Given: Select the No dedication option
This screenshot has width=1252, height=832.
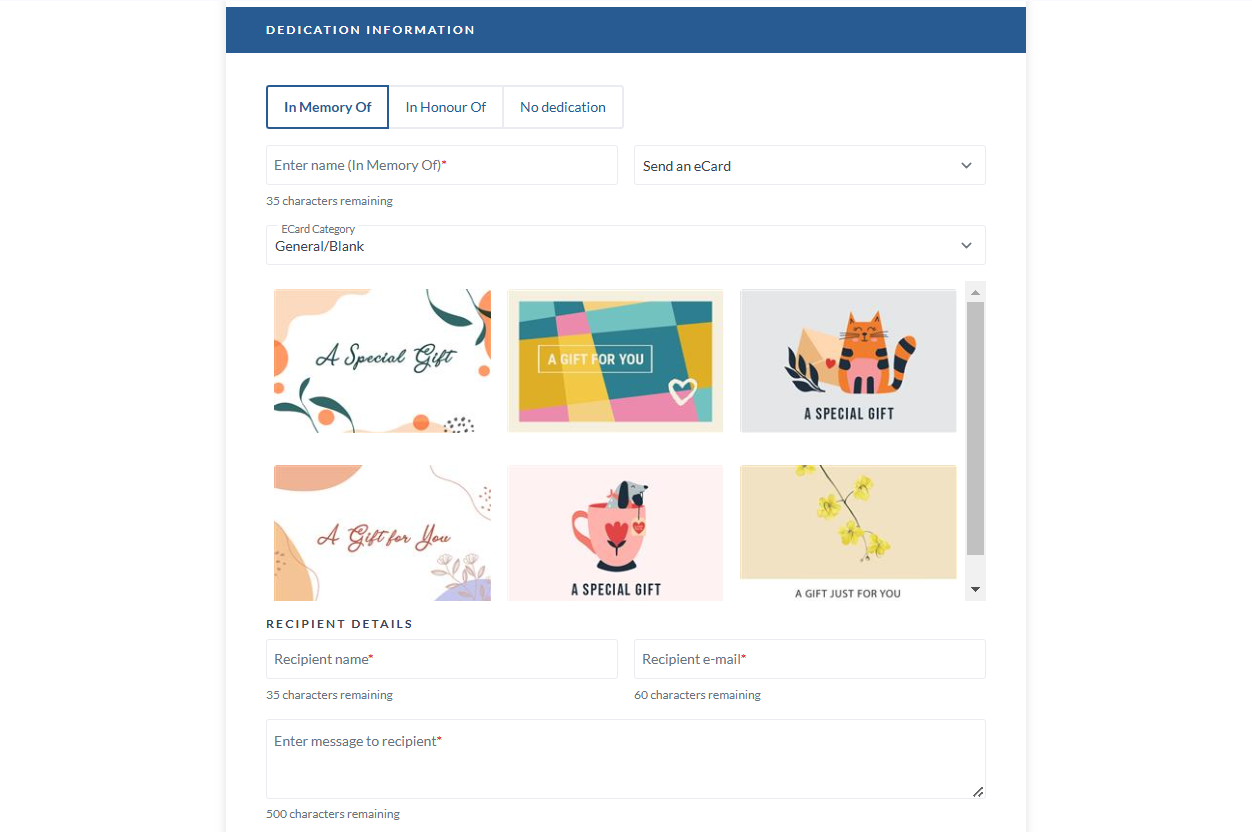Looking at the screenshot, I should point(563,107).
